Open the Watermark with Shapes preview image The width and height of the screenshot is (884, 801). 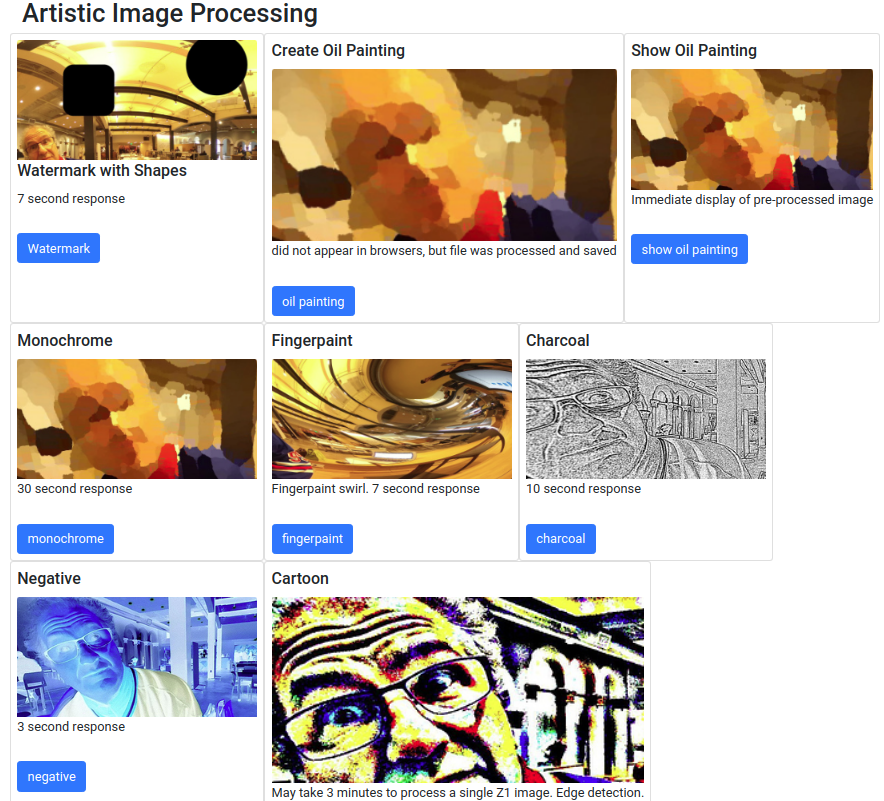tap(137, 100)
